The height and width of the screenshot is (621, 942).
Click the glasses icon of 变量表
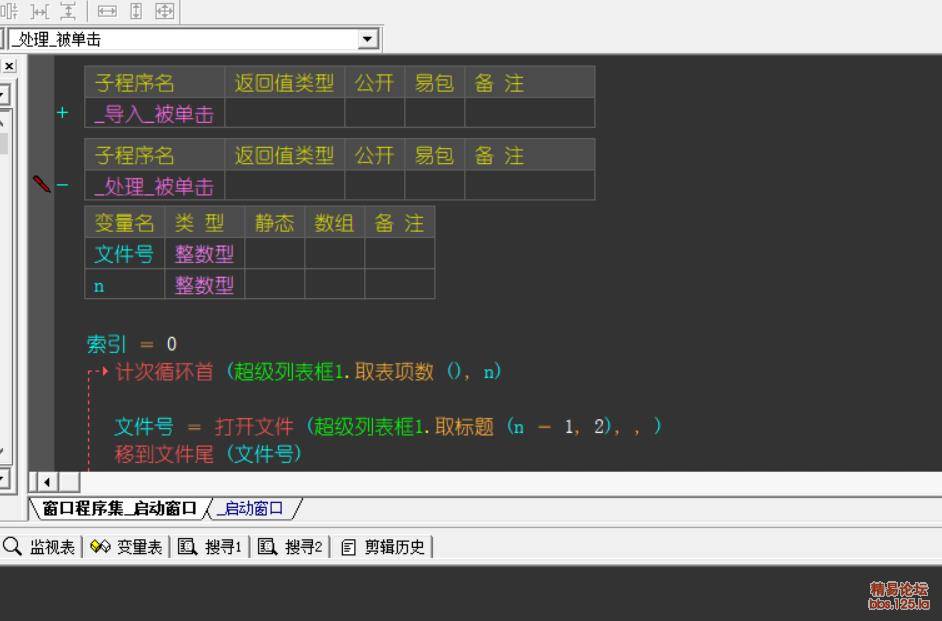pyautogui.click(x=100, y=547)
